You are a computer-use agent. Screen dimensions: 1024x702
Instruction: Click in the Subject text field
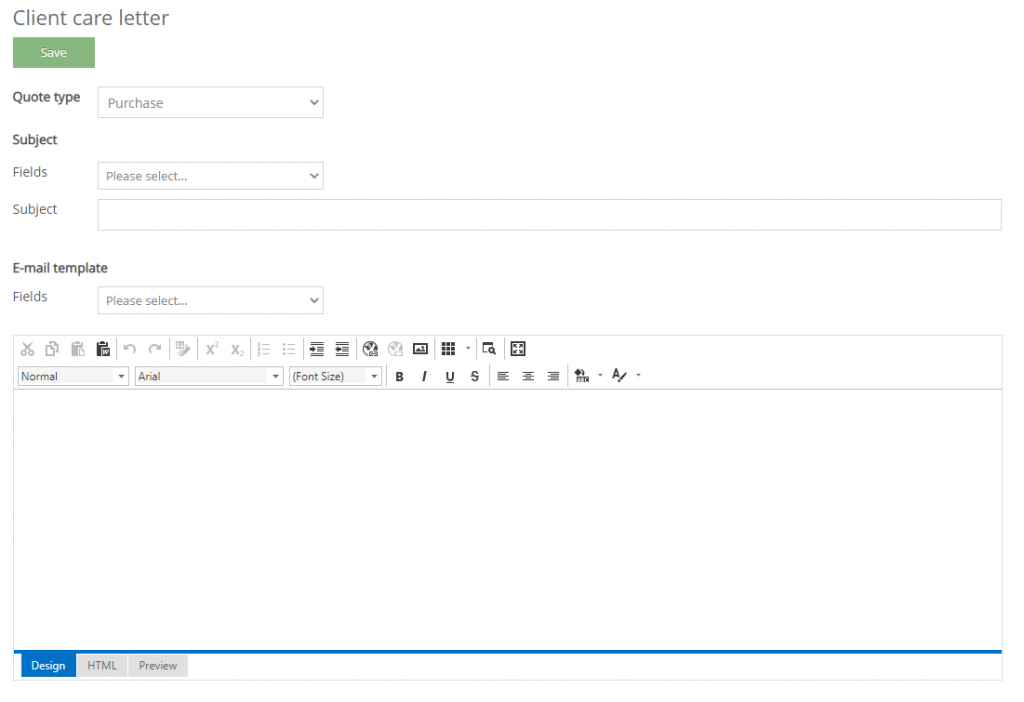pos(549,215)
